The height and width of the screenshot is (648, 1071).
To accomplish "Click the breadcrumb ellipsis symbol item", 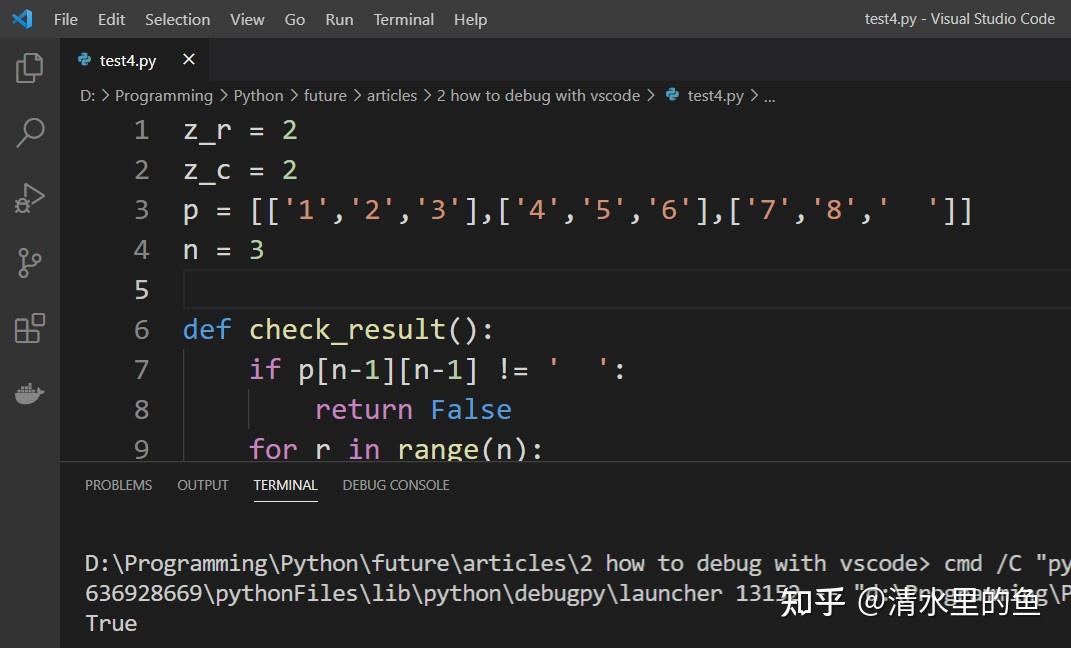I will point(770,96).
